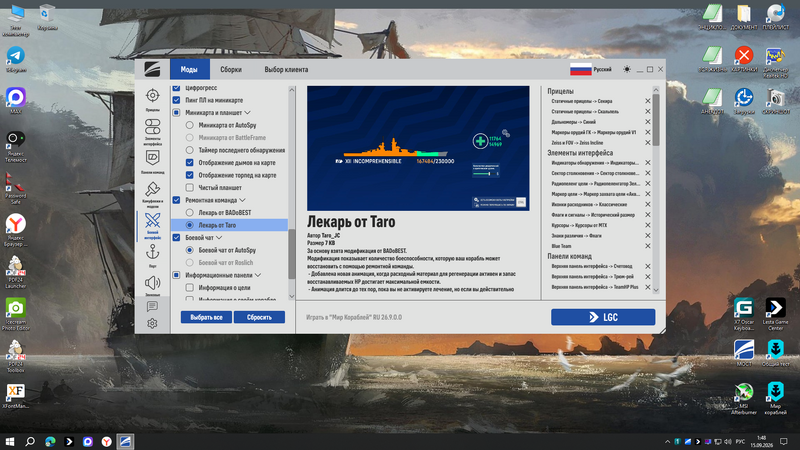Collapse the Боевой чат chevron
This screenshot has width=800, height=450.
tap(219, 237)
